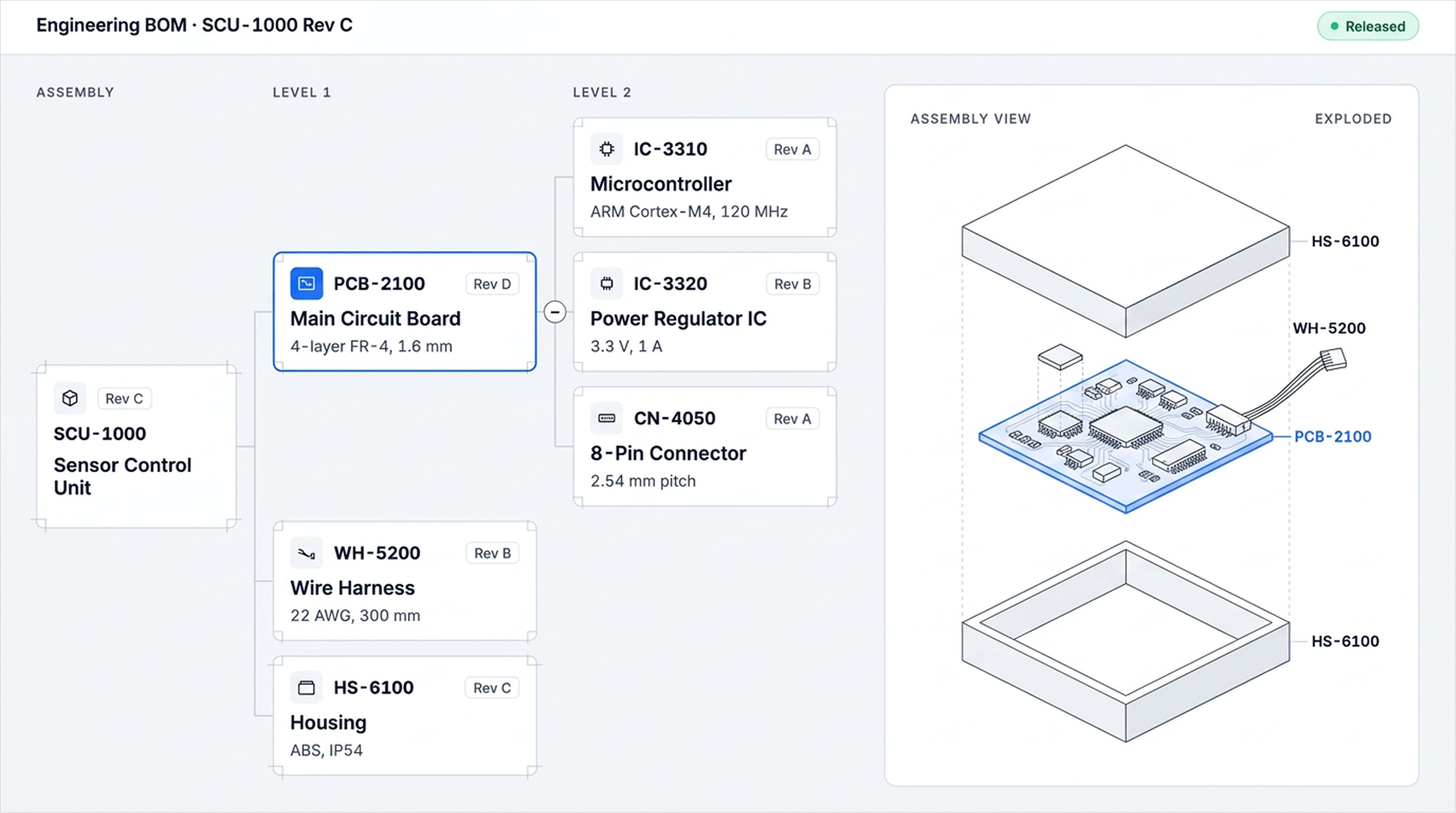Click Rev B badge on IC-3320
The image size is (1456, 813).
[792, 284]
